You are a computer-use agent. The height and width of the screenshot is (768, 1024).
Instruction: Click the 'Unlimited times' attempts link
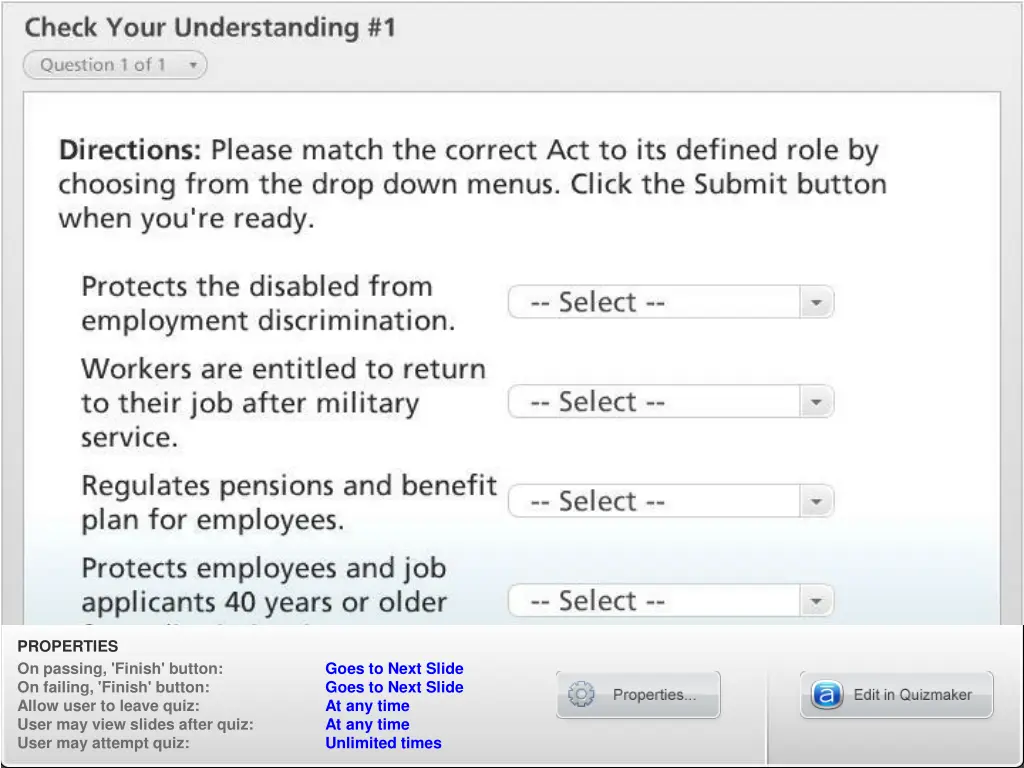(x=383, y=743)
